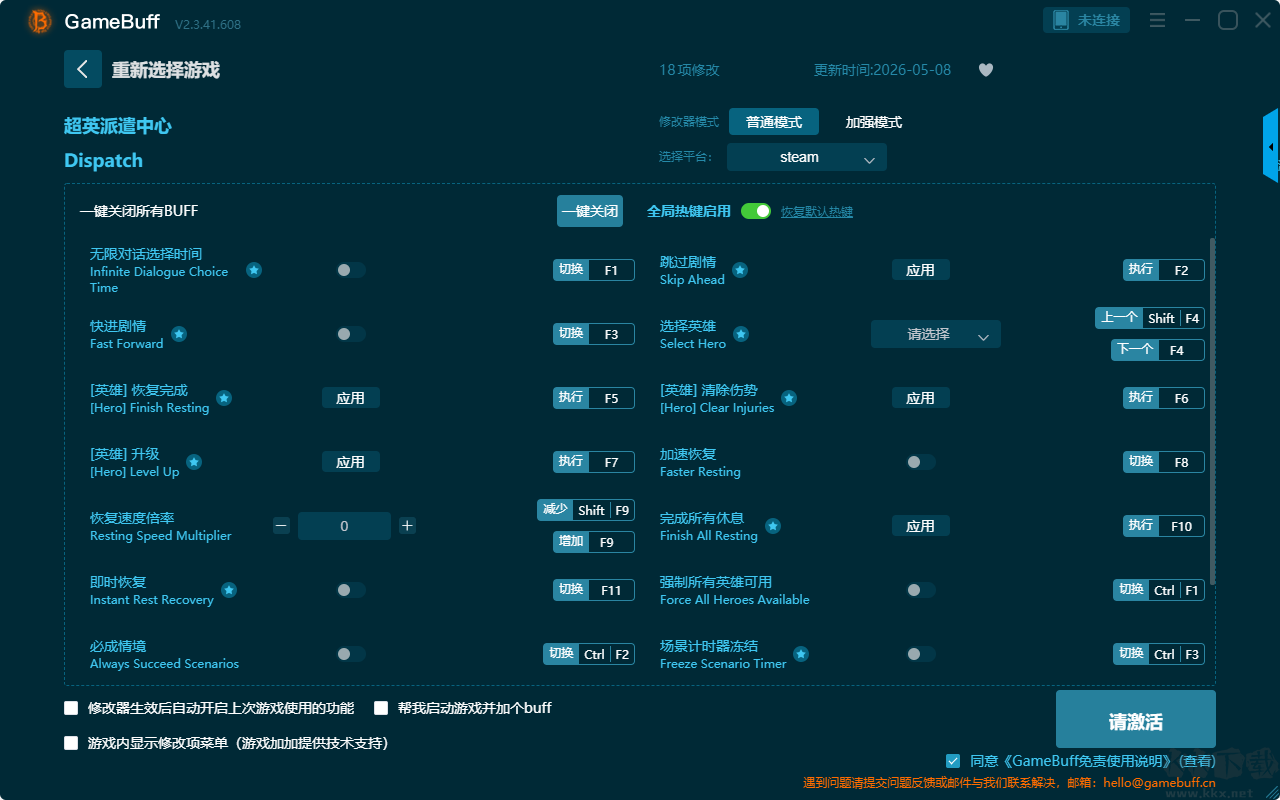Click star icon beside Instant Rest Recovery
This screenshot has height=800, width=1280.
pyautogui.click(x=229, y=590)
